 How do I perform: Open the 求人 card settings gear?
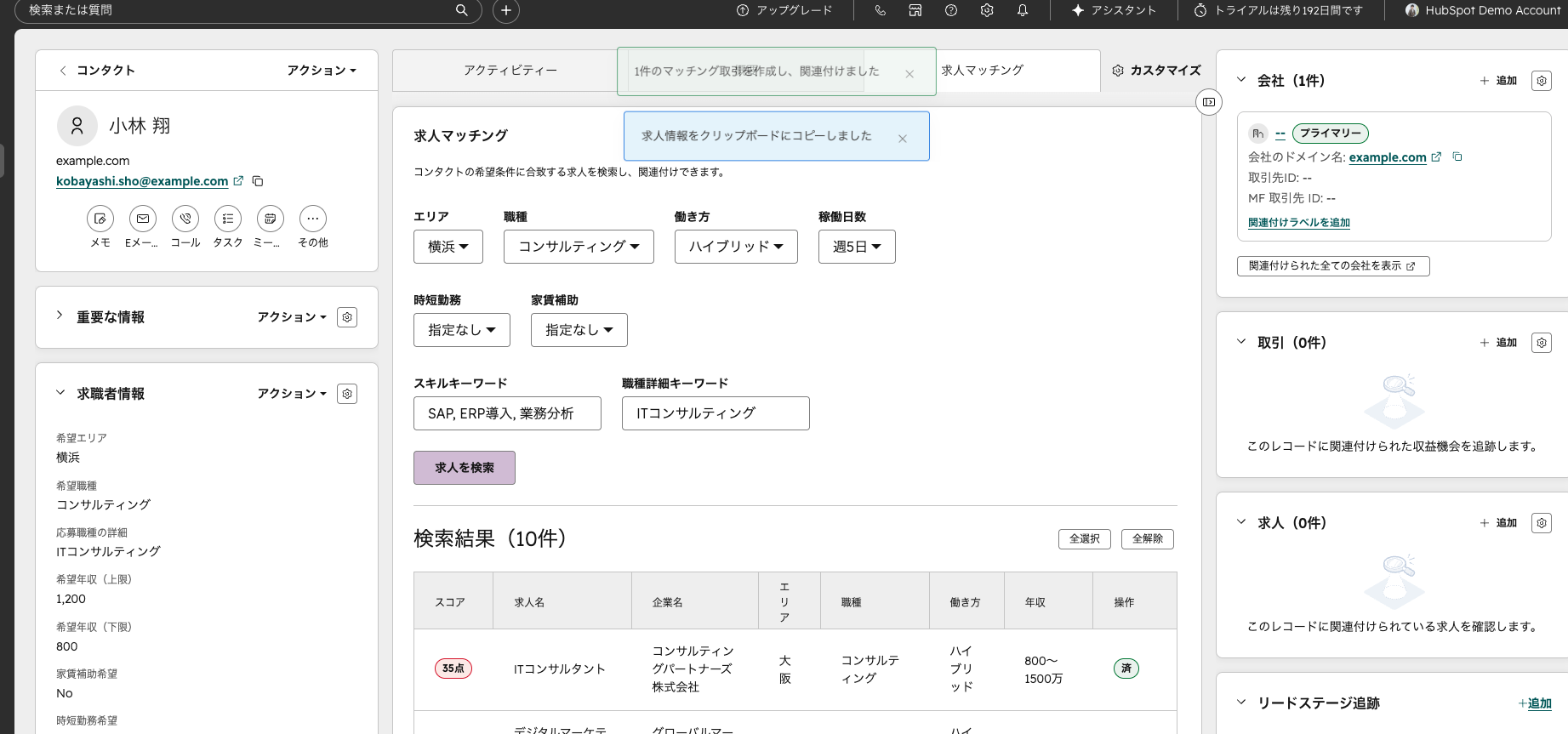(x=1542, y=523)
